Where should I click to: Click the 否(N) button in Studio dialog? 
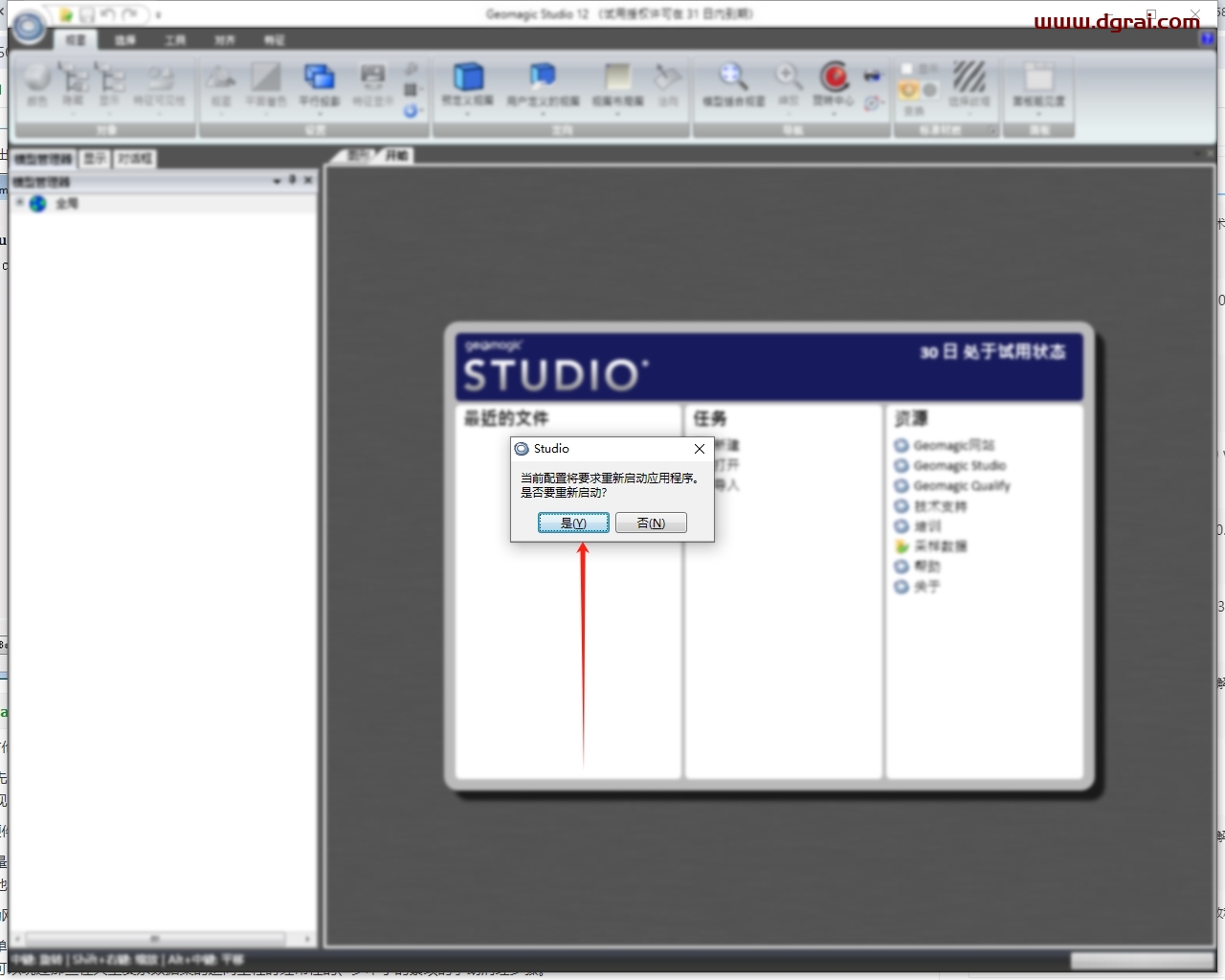(x=651, y=523)
